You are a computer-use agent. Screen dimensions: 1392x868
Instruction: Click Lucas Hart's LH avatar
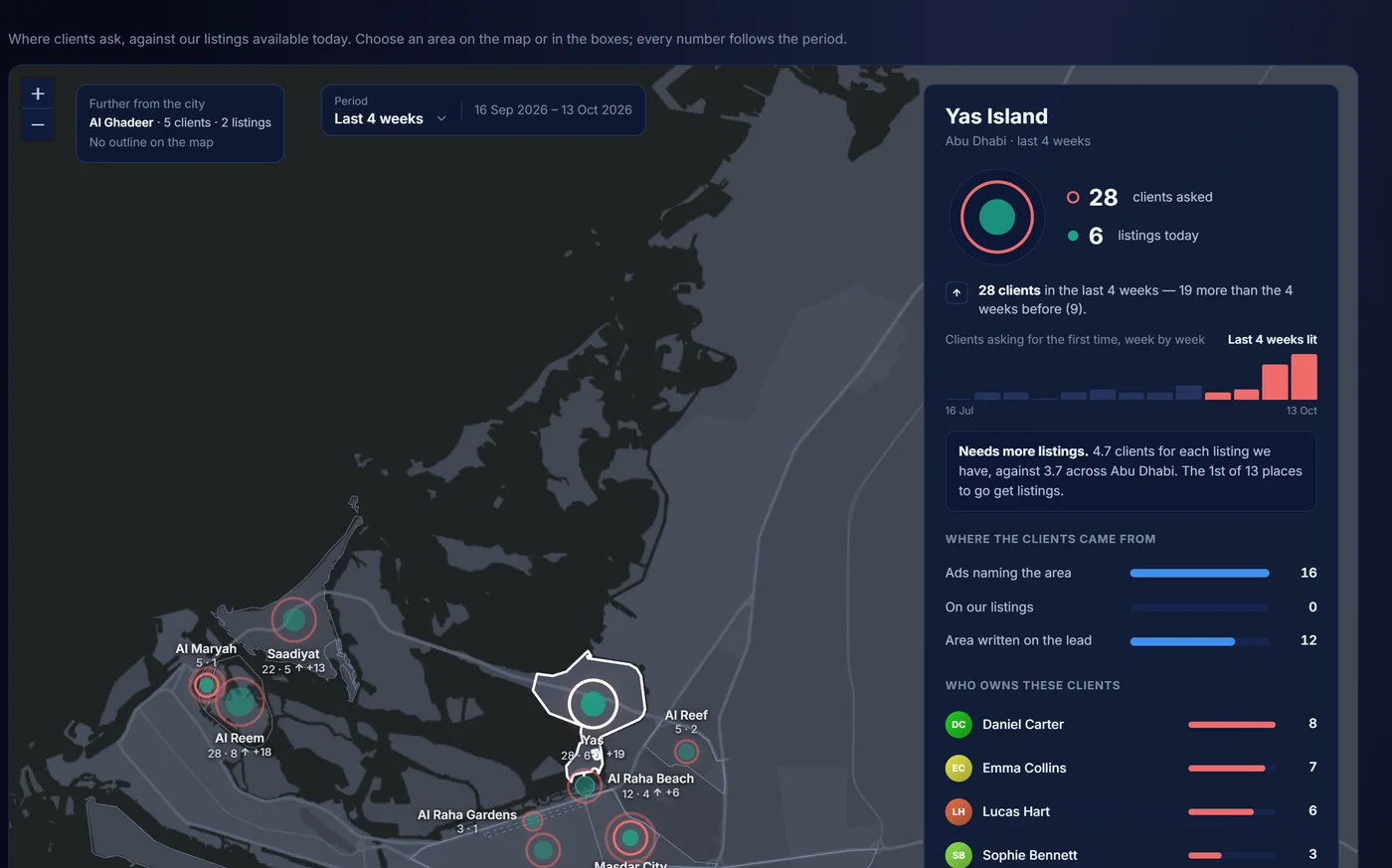958,811
